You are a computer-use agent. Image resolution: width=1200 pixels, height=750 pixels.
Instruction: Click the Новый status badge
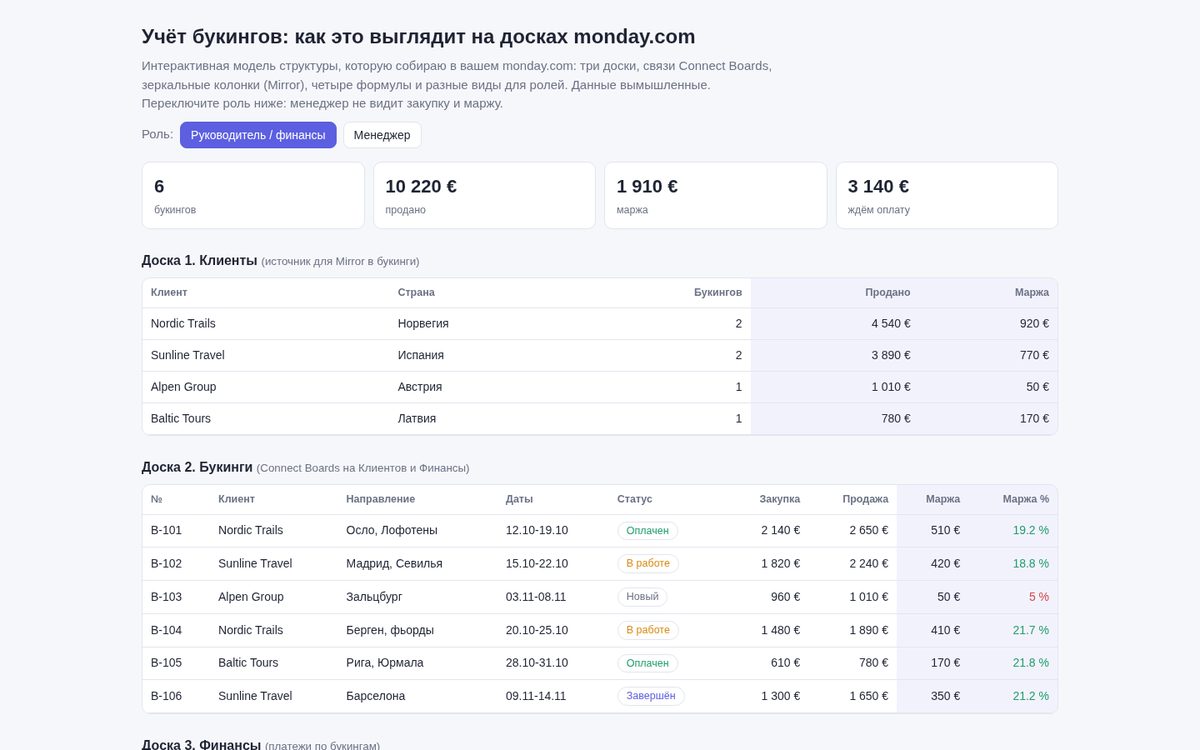coord(642,597)
